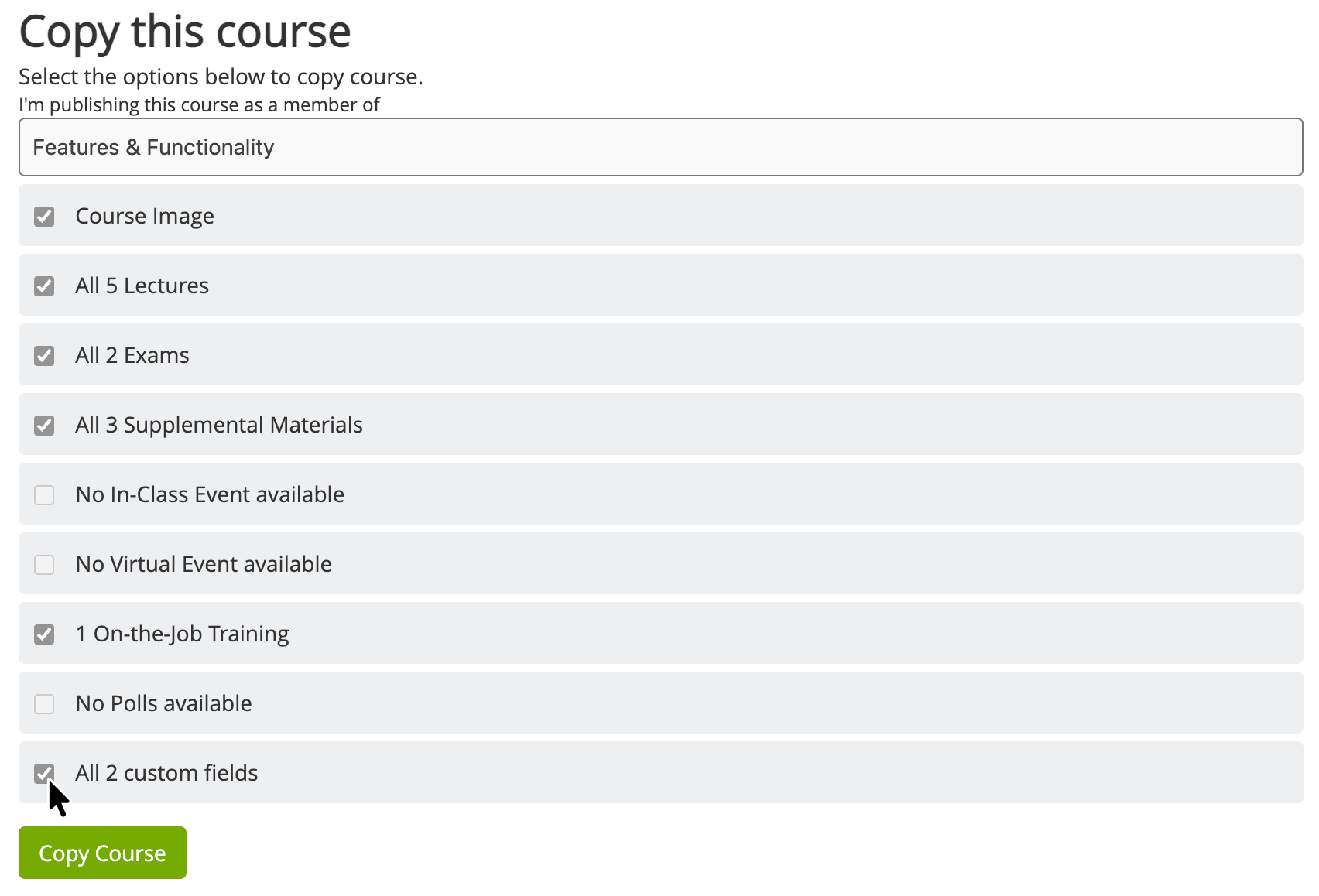
Task: Toggle the All 2 Exams checkbox
Action: pyautogui.click(x=44, y=356)
